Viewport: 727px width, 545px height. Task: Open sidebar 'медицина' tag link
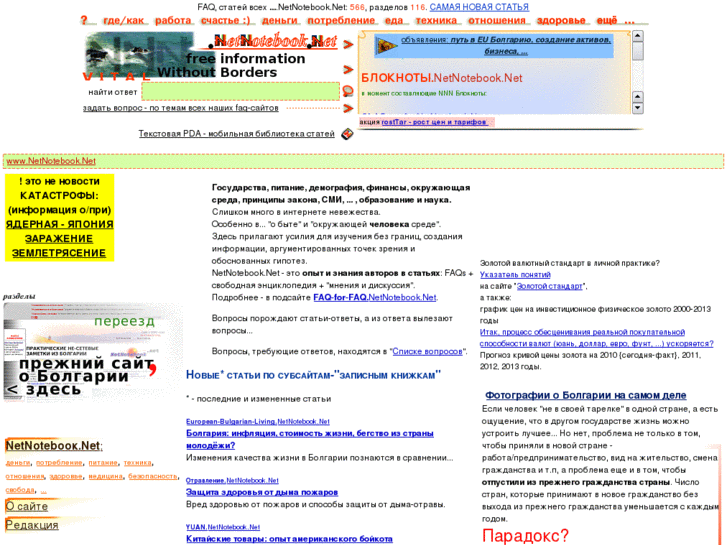pos(106,476)
